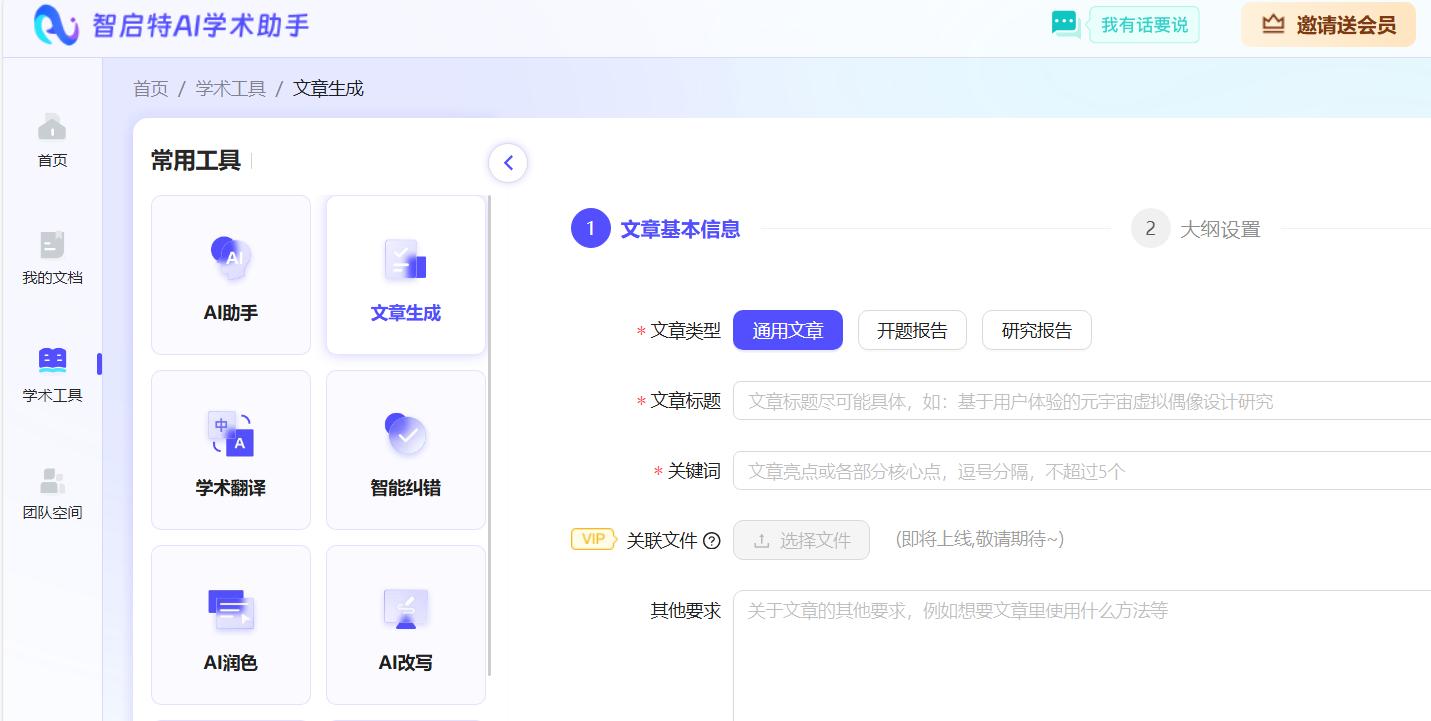Click 文章生成 in the breadcrumb
Viewport: 1431px width, 721px height.
[x=328, y=88]
